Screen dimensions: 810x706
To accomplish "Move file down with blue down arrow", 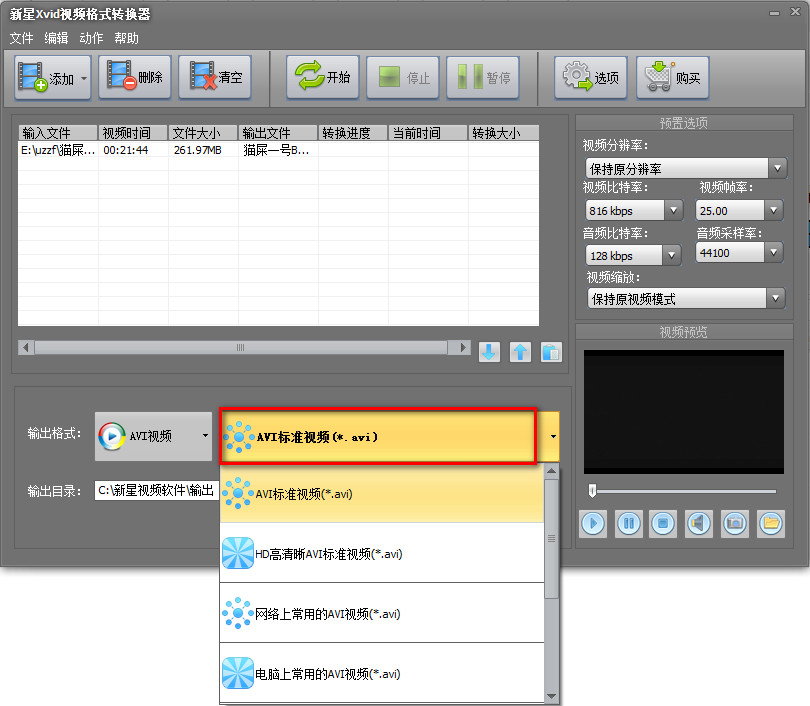I will tap(489, 352).
